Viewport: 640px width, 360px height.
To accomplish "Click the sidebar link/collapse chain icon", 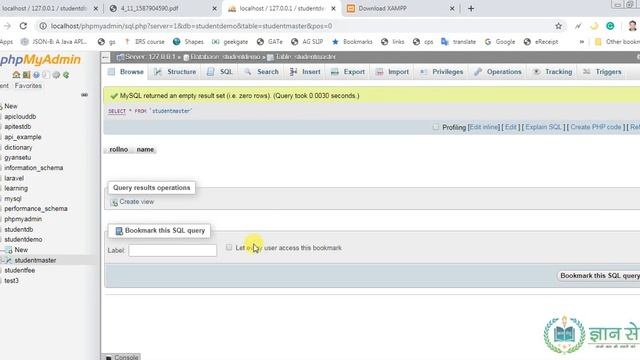I will [x=84, y=95].
